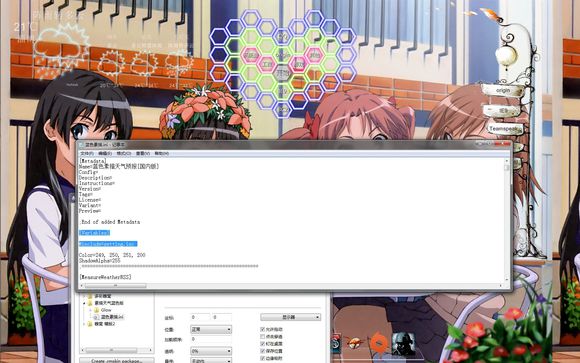Screen dimensions: 580x363
Task: Click the Notepad window title icon
Action: [x=81, y=145]
